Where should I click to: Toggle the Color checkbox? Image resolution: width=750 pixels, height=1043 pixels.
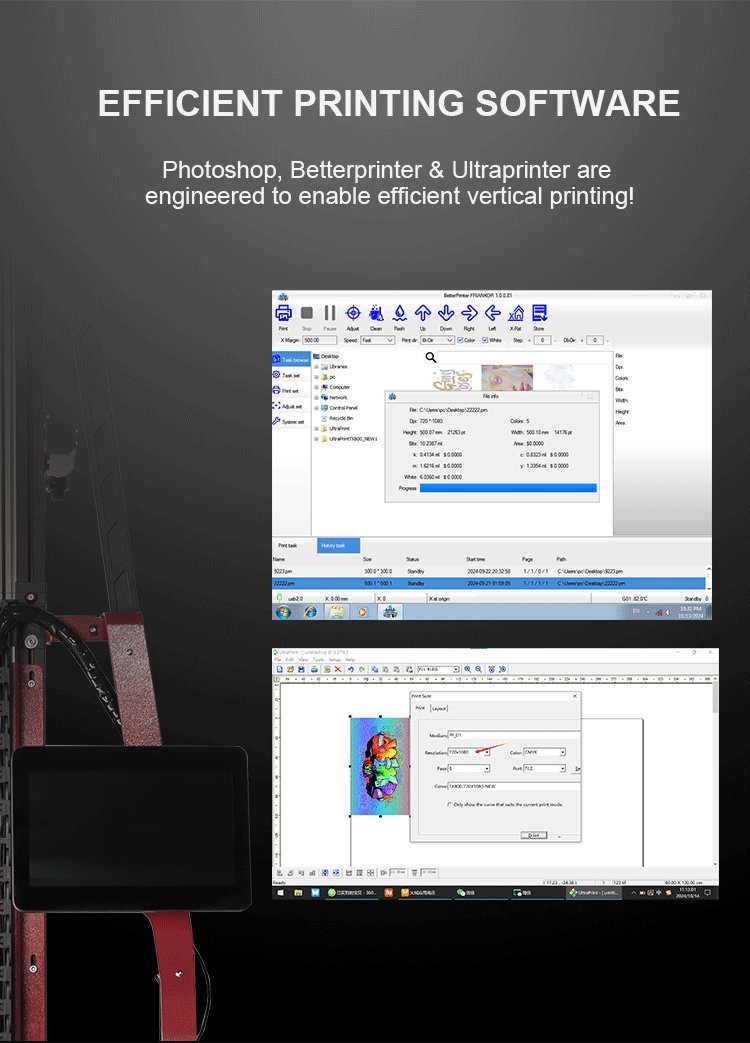click(x=460, y=340)
